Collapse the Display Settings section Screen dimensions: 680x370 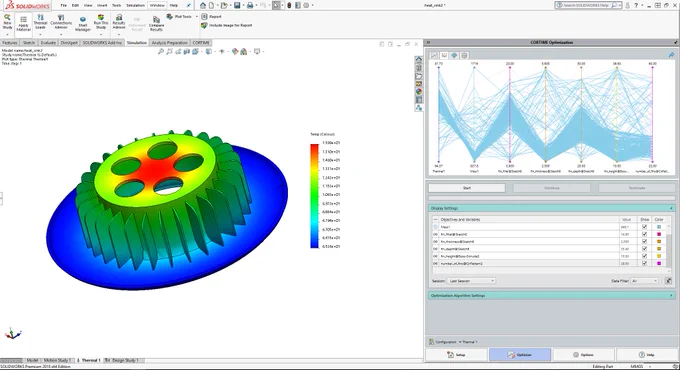point(671,208)
